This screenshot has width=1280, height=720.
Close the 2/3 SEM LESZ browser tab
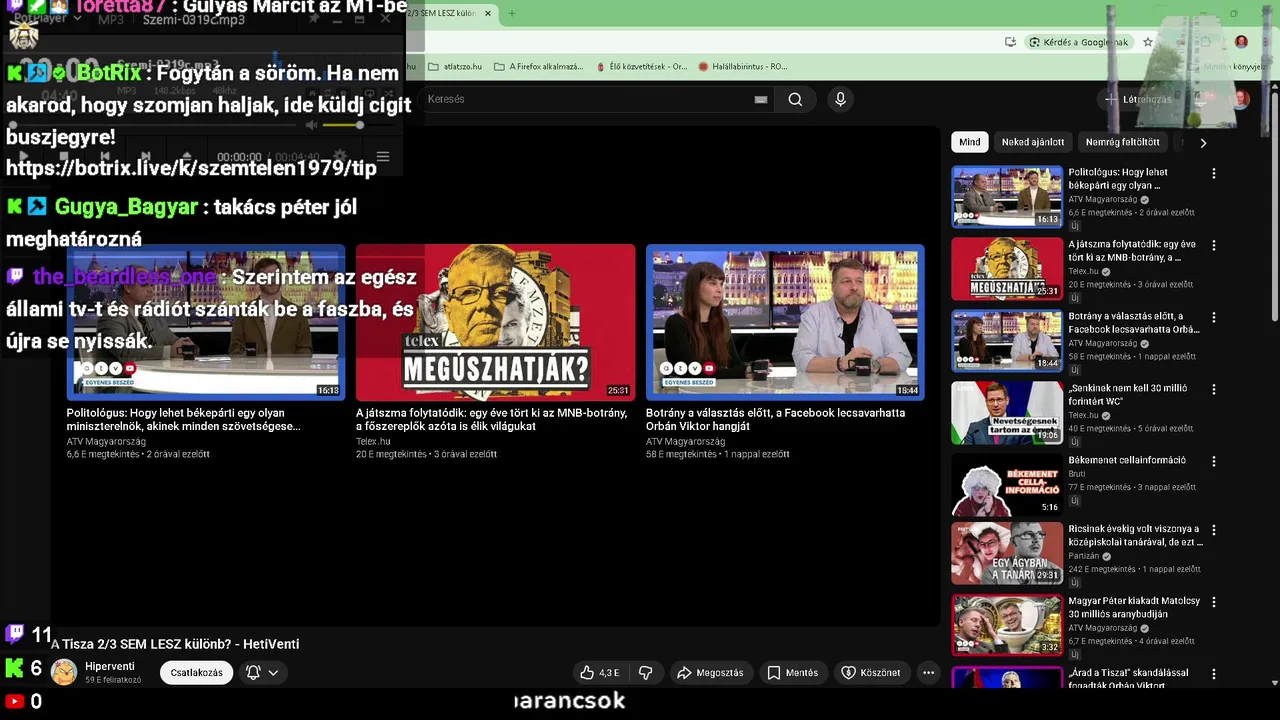[x=488, y=14]
